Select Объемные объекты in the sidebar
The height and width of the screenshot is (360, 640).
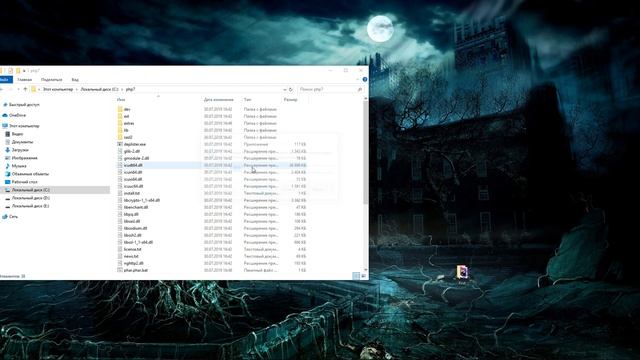coord(30,174)
